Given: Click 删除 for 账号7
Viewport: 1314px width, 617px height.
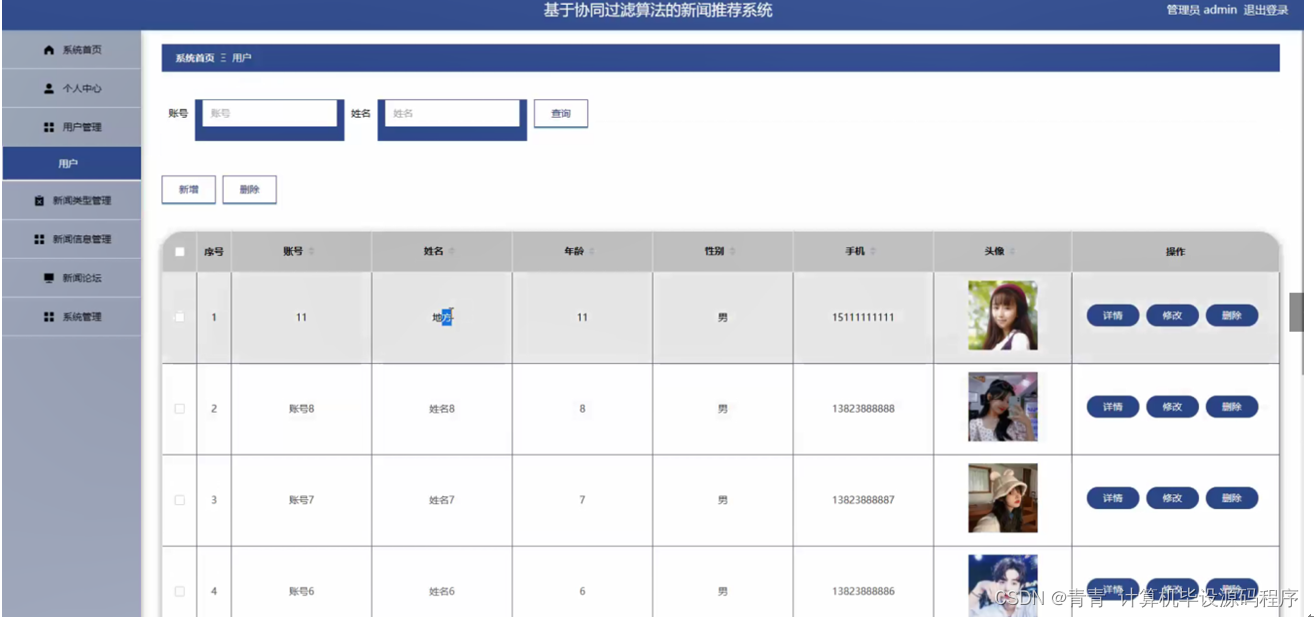Looking at the screenshot, I should 1232,498.
